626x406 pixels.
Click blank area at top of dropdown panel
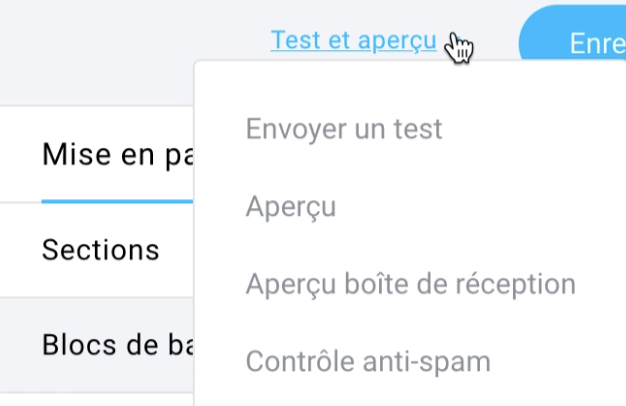click(410, 82)
